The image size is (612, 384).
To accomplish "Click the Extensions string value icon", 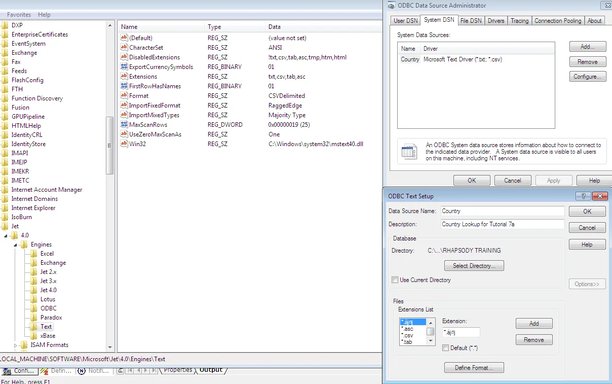I will 124,76.
